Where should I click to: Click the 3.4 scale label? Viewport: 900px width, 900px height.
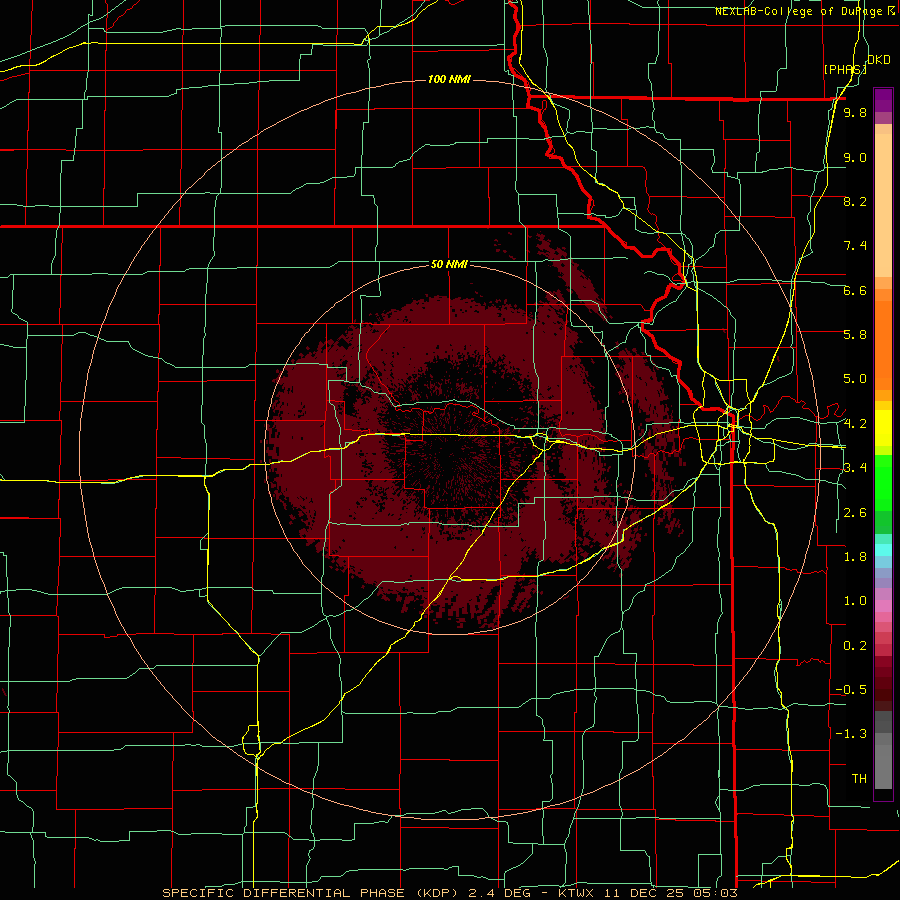pyautogui.click(x=855, y=468)
